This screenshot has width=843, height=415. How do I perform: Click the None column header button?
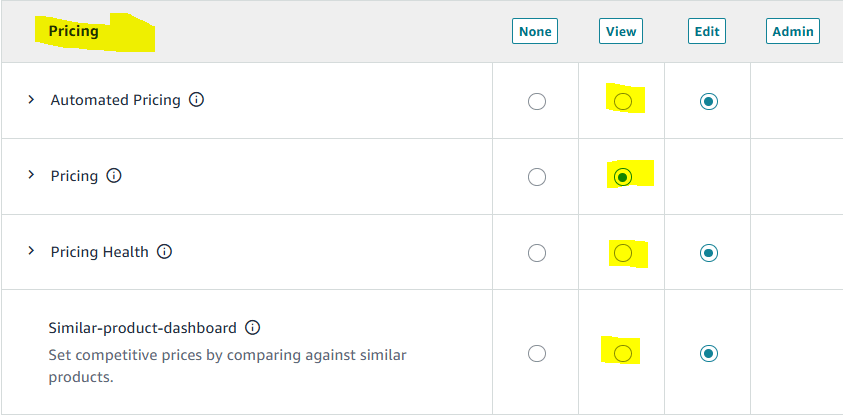click(535, 32)
